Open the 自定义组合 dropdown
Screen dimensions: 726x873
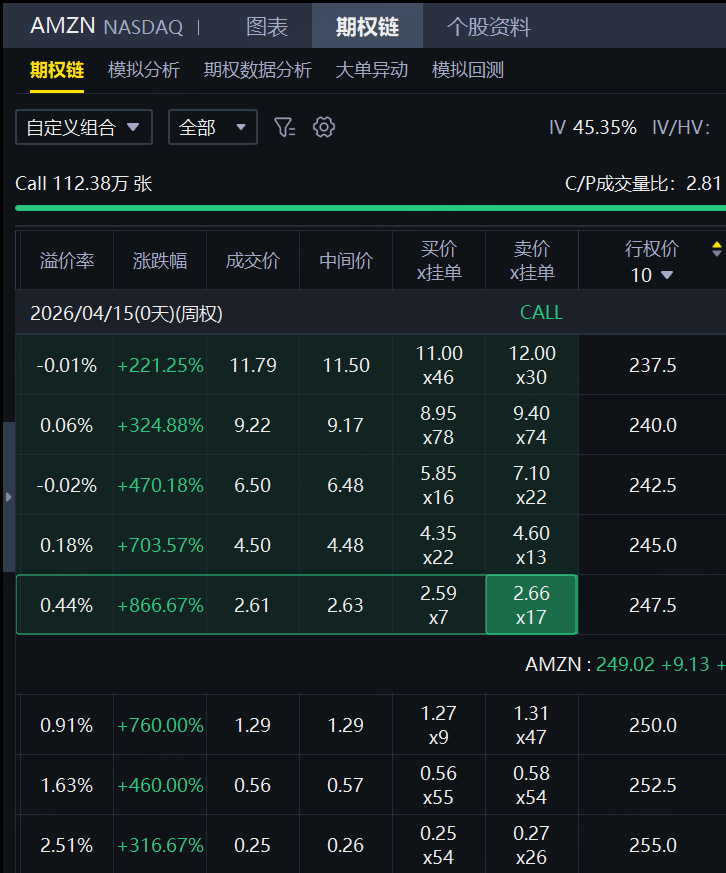[x=84, y=127]
